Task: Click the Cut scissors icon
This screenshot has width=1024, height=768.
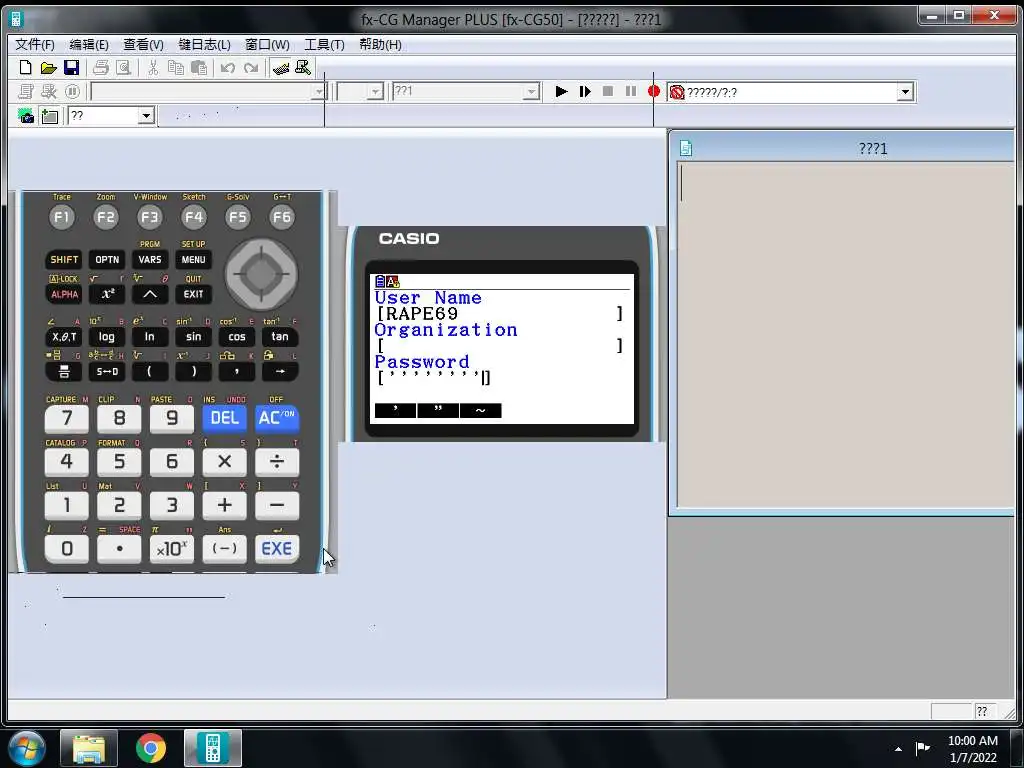Action: (153, 67)
